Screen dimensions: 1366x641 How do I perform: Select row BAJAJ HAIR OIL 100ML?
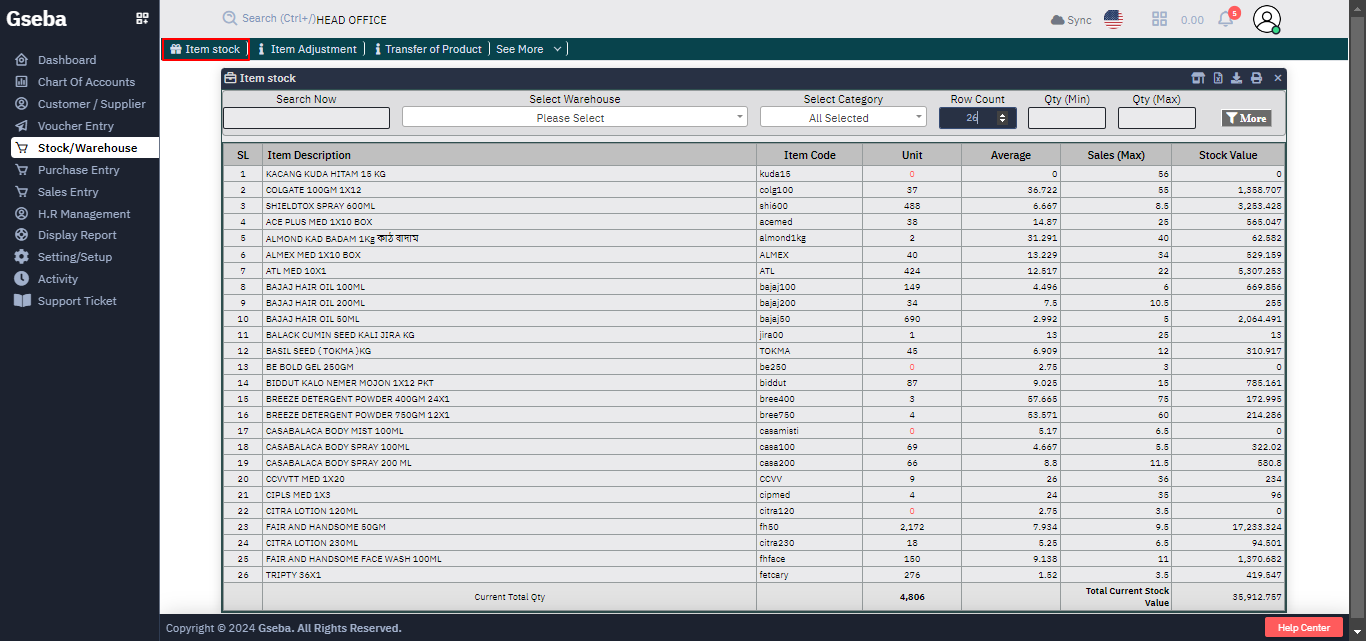(754, 286)
